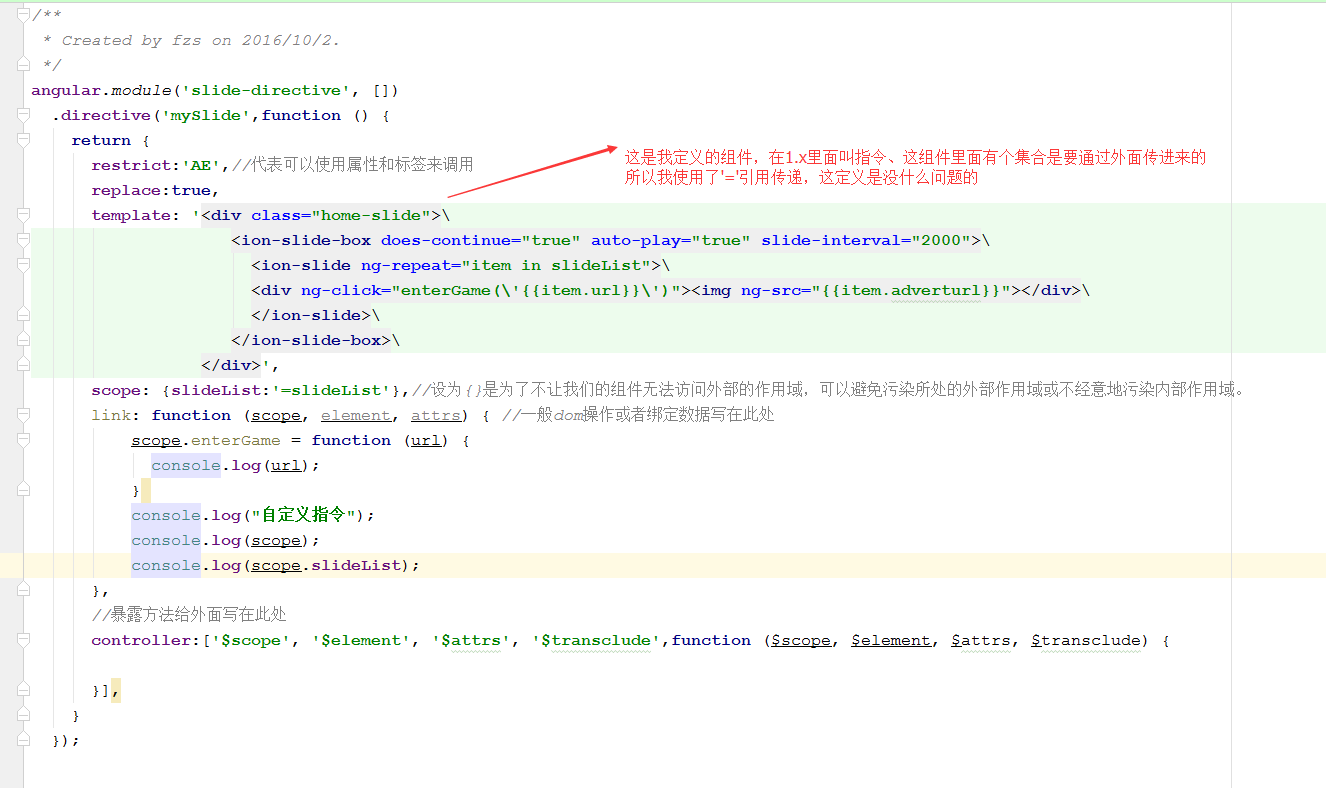Viewport: 1326px width, 788px height.
Task: Collapse the .directive('mySlide') function block
Action: point(24,115)
